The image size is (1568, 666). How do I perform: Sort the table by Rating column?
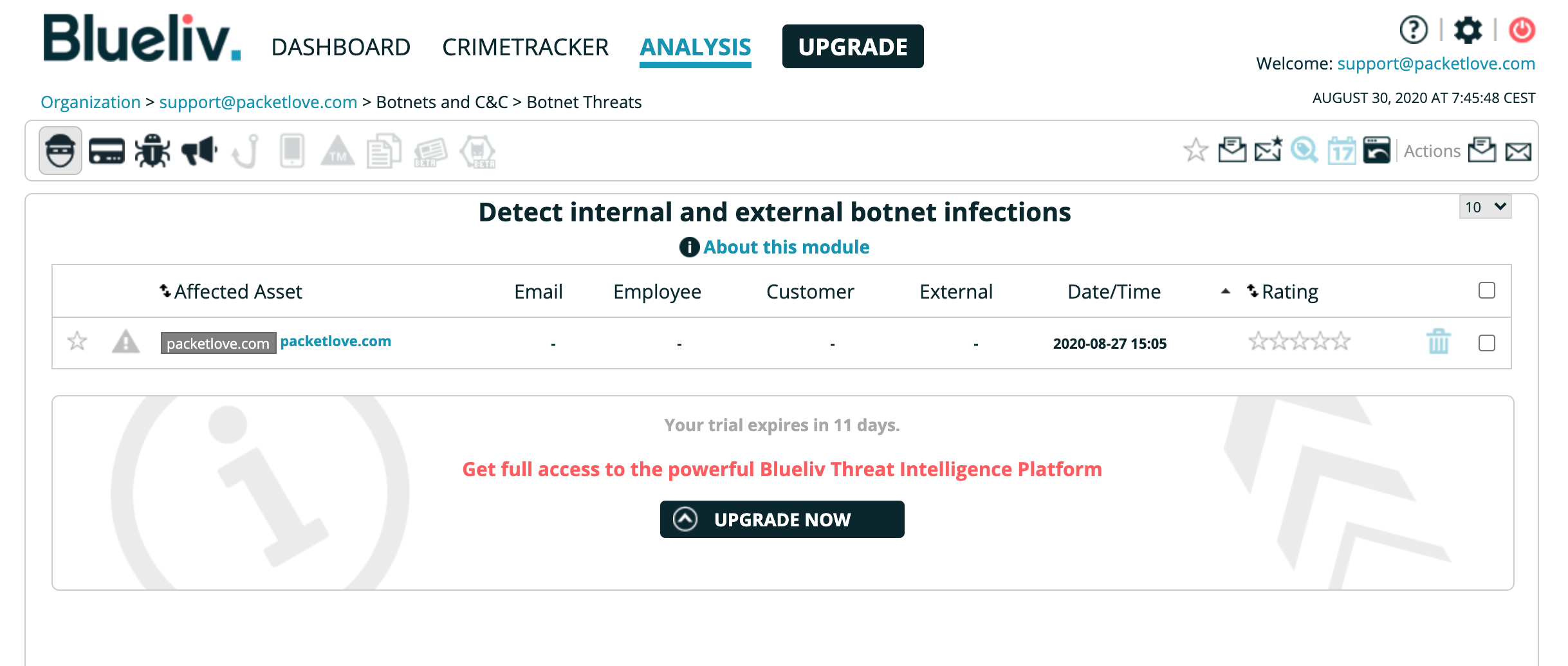pos(1289,292)
